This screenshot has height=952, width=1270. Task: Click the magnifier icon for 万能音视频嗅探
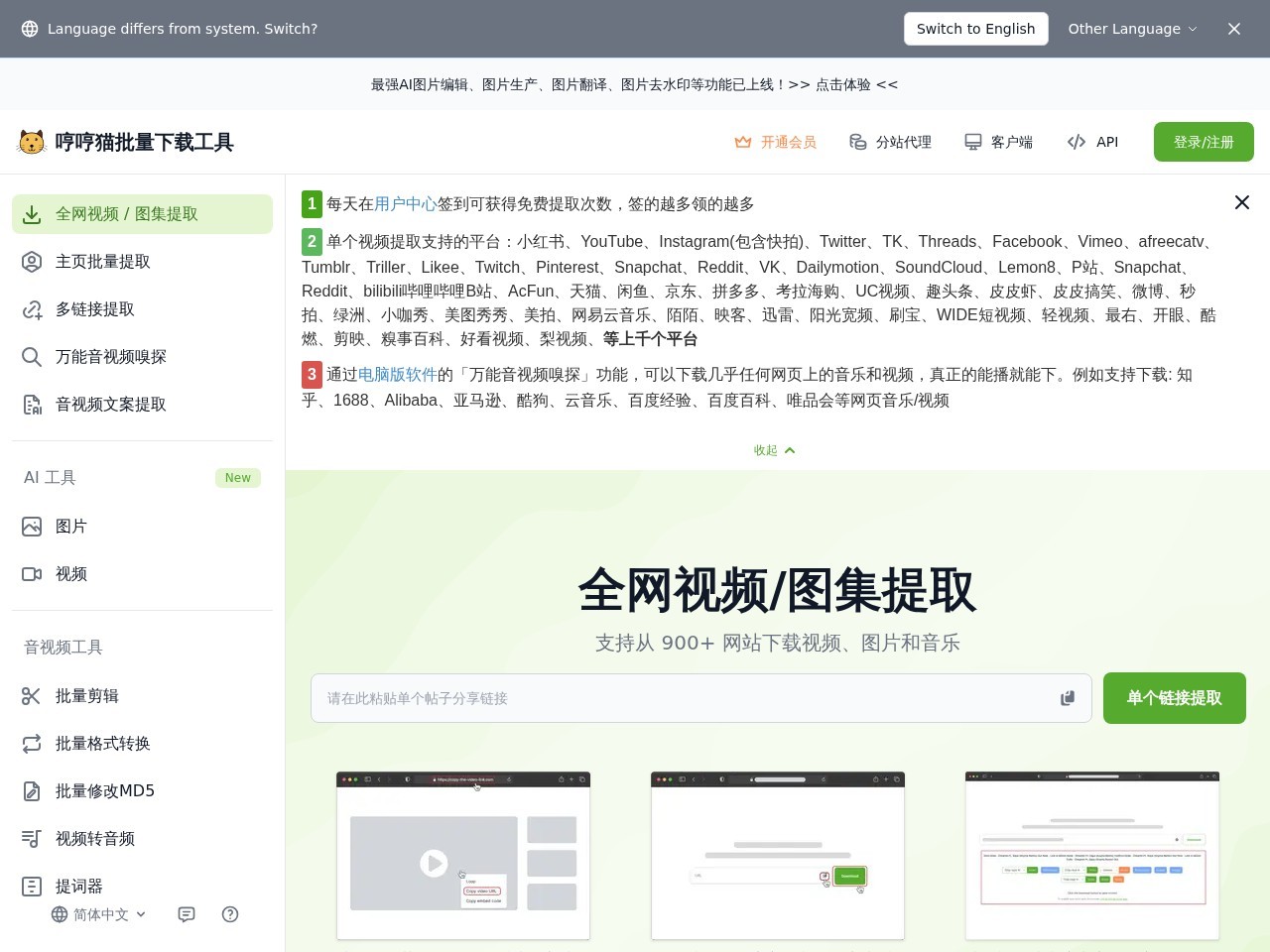coord(32,357)
